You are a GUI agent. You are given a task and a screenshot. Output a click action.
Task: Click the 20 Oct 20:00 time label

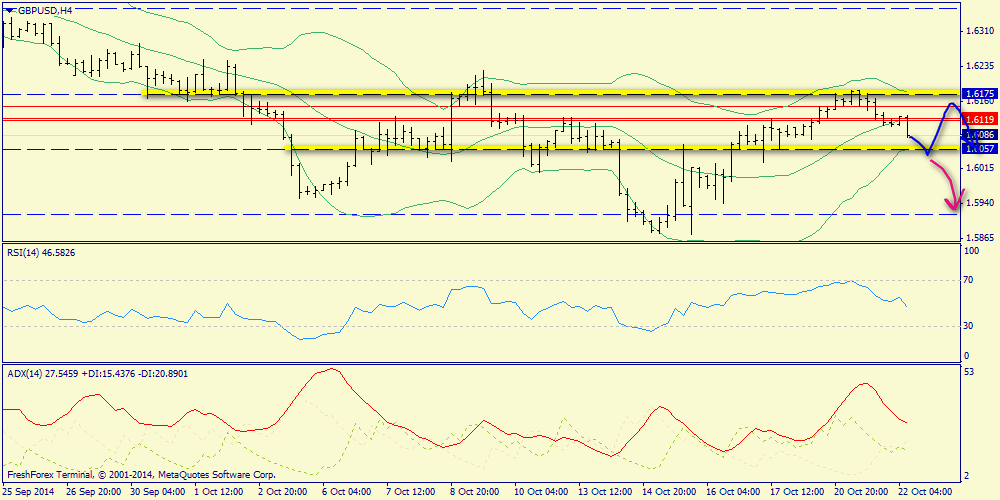(860, 493)
